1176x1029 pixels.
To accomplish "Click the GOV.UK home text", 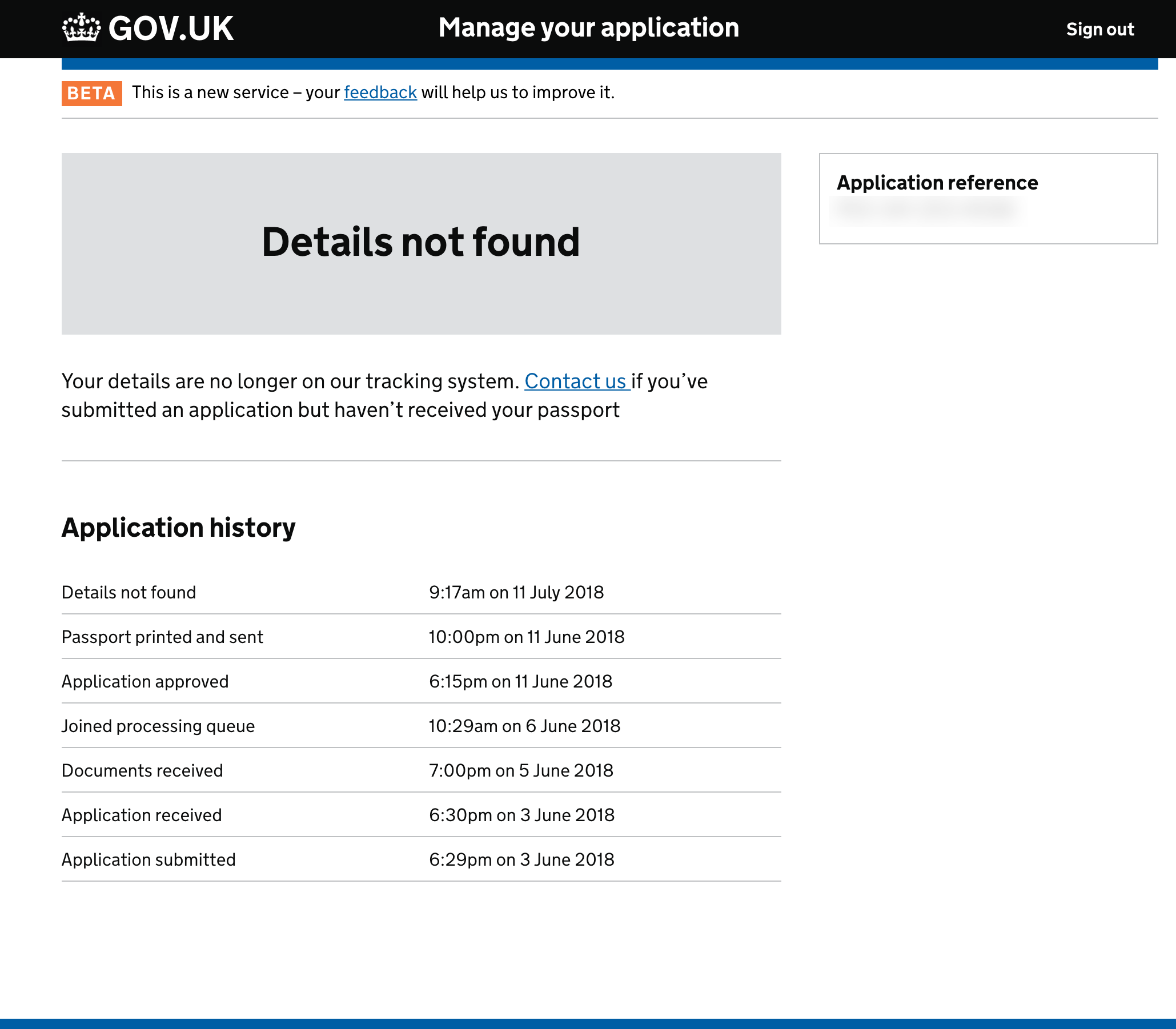I will tap(171, 29).
